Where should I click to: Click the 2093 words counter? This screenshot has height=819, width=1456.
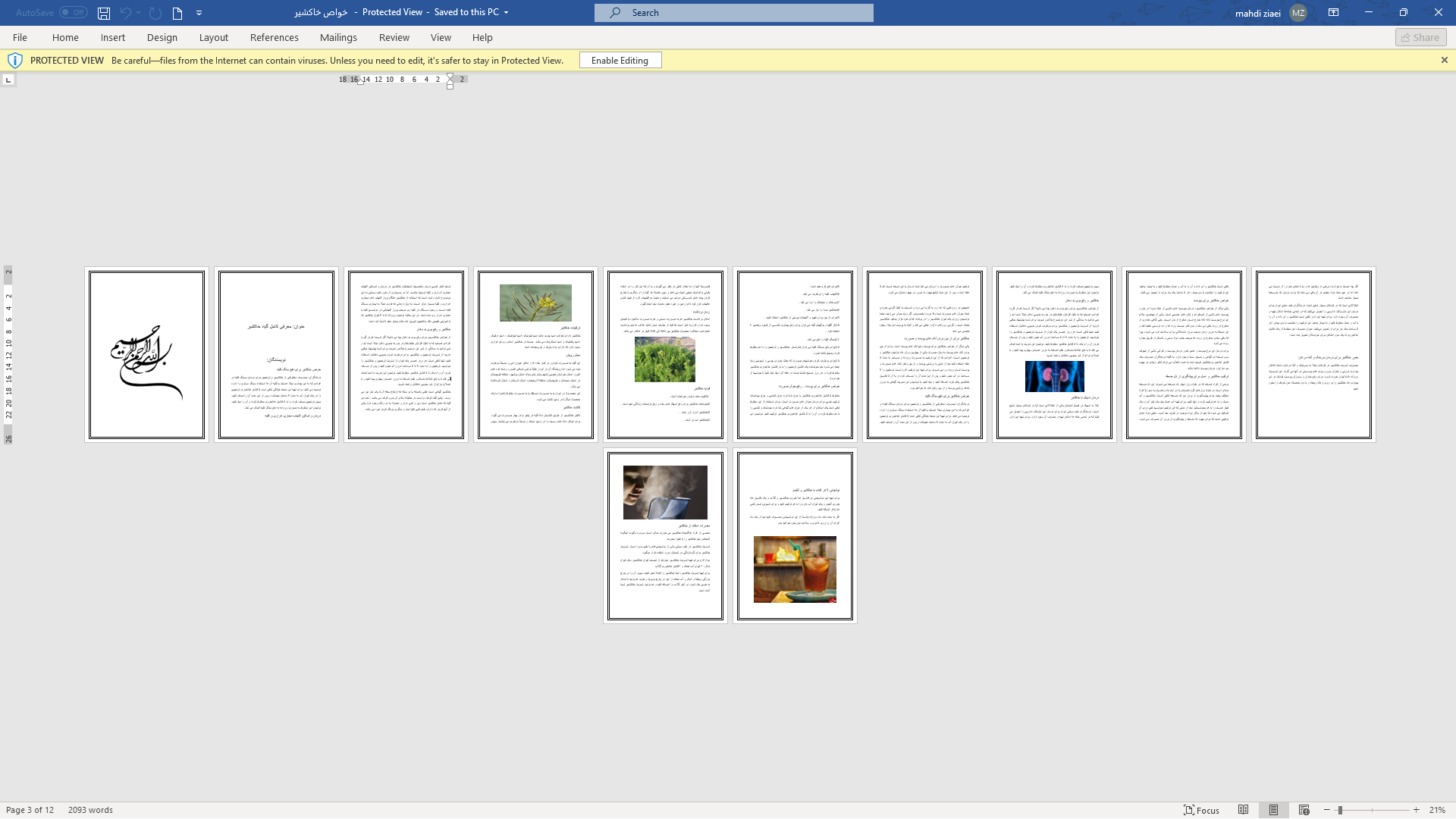[x=90, y=810]
